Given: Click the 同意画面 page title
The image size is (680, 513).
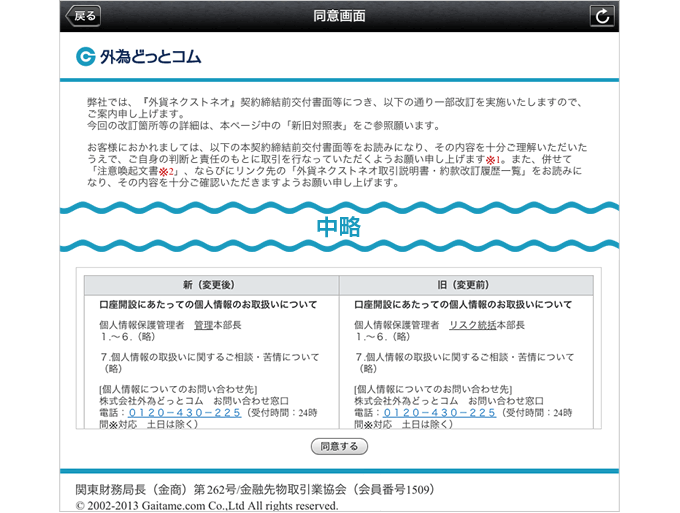Looking at the screenshot, I should (340, 16).
